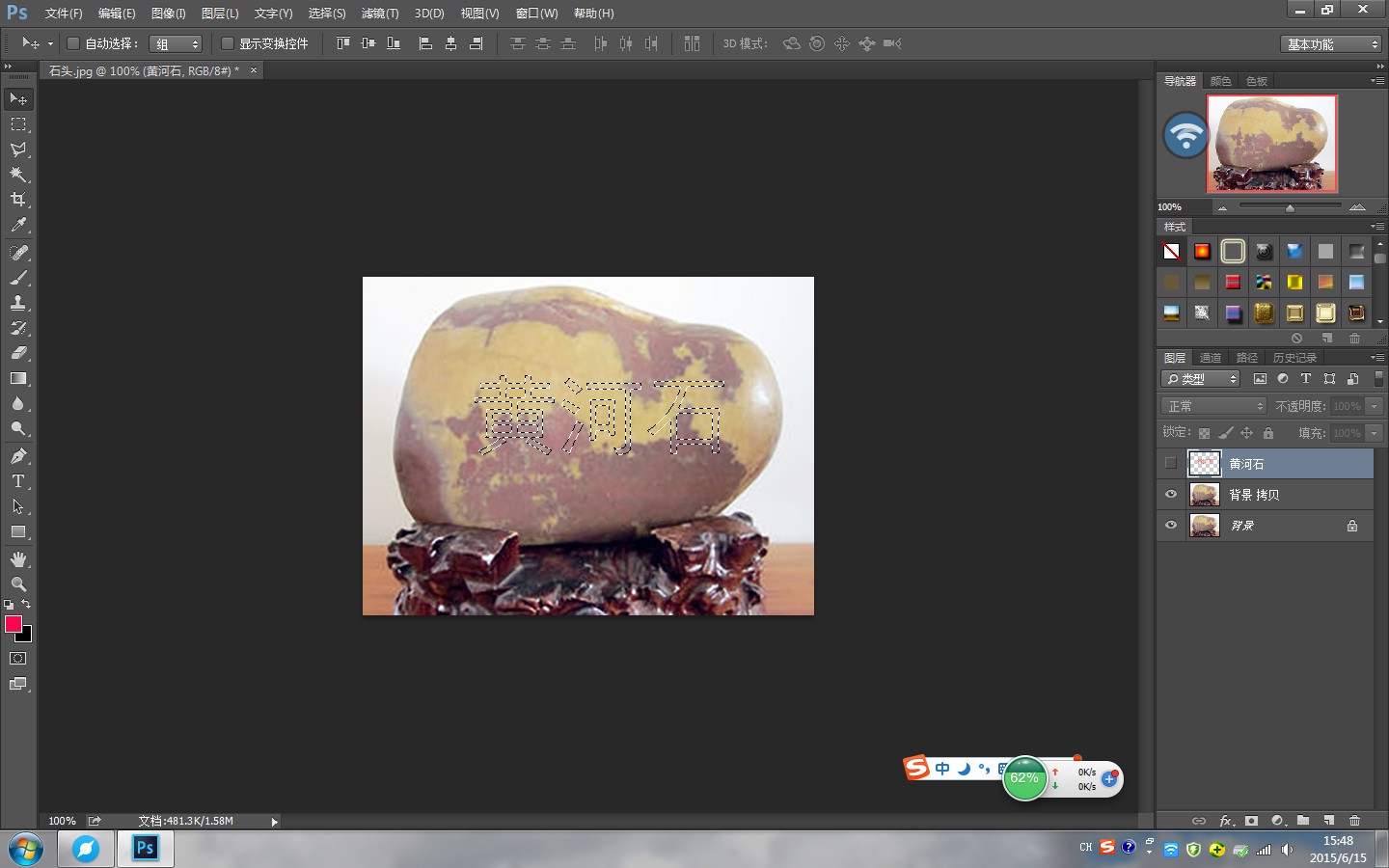Image resolution: width=1389 pixels, height=868 pixels.
Task: Open auto-select 组 dropdown
Action: coord(176,44)
